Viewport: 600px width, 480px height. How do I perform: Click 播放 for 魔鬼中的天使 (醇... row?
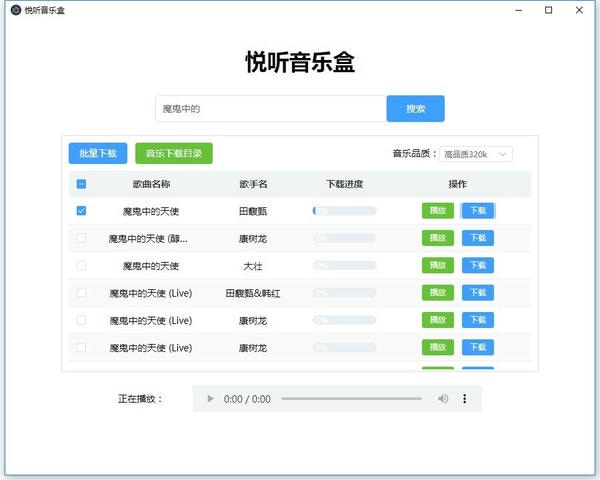pos(438,238)
